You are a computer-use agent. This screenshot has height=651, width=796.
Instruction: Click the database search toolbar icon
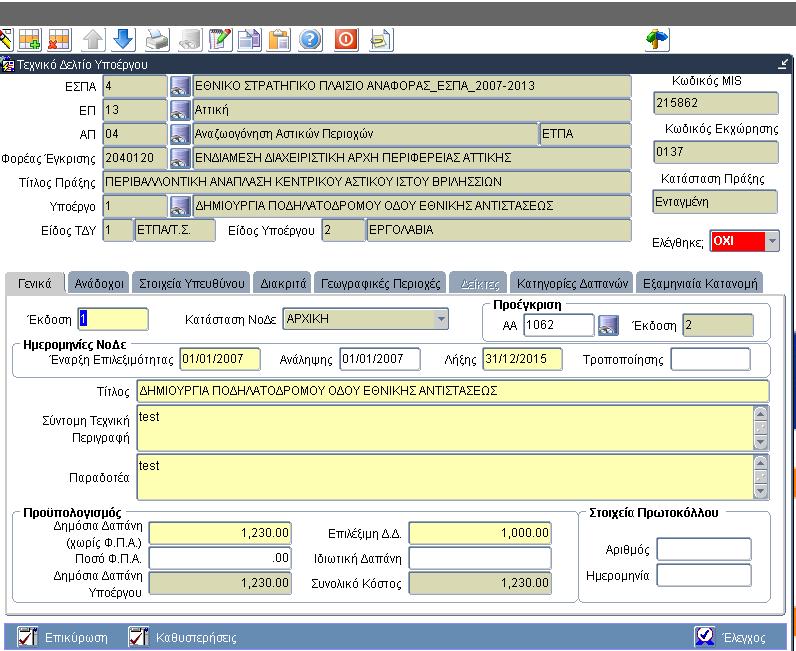[190, 40]
